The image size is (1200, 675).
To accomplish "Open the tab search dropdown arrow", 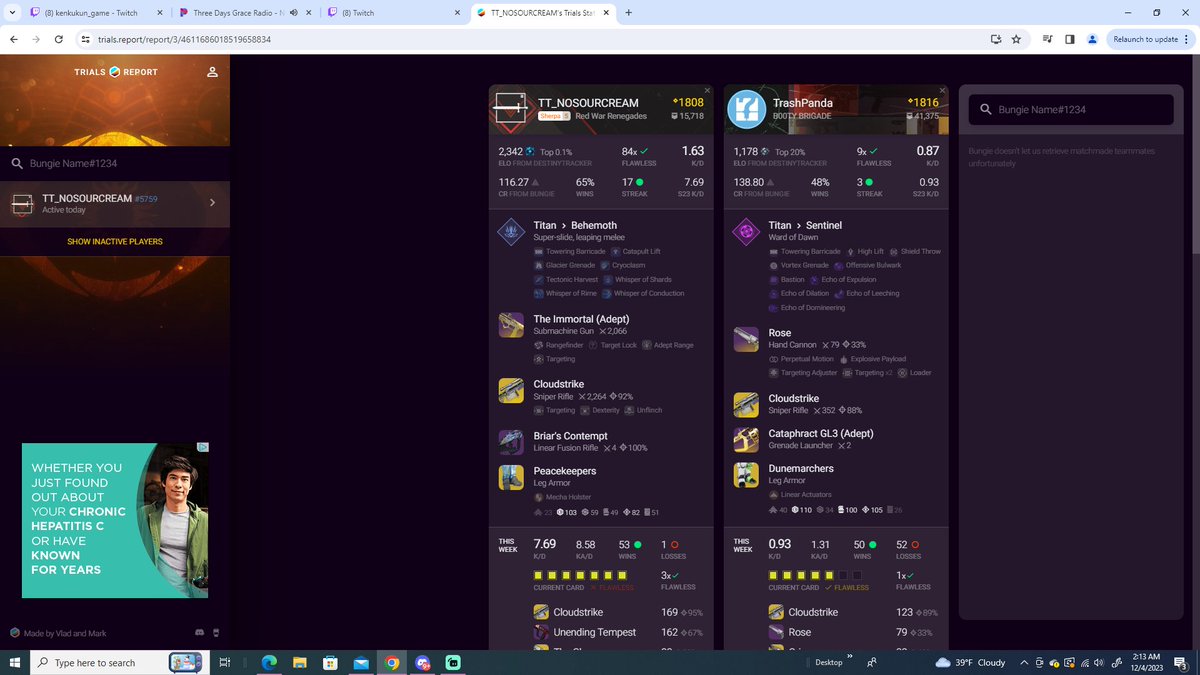I will pos(10,13).
